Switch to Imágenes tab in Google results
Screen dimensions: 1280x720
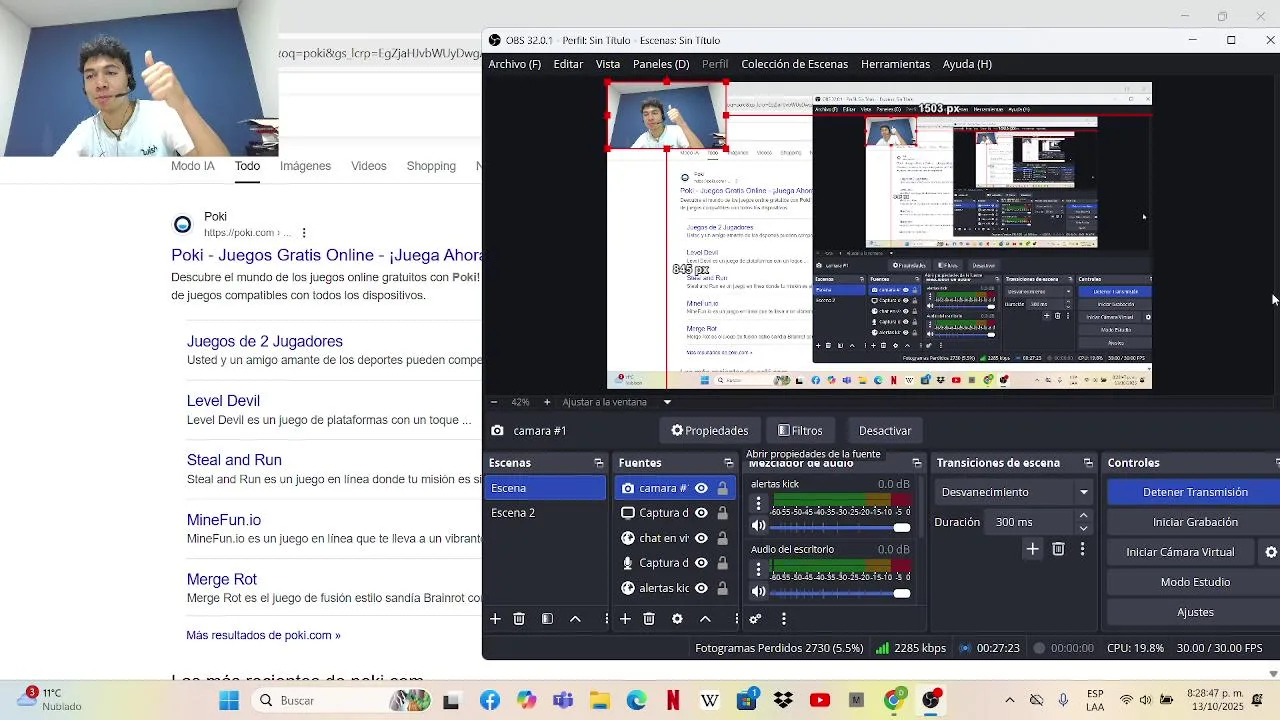[x=305, y=166]
